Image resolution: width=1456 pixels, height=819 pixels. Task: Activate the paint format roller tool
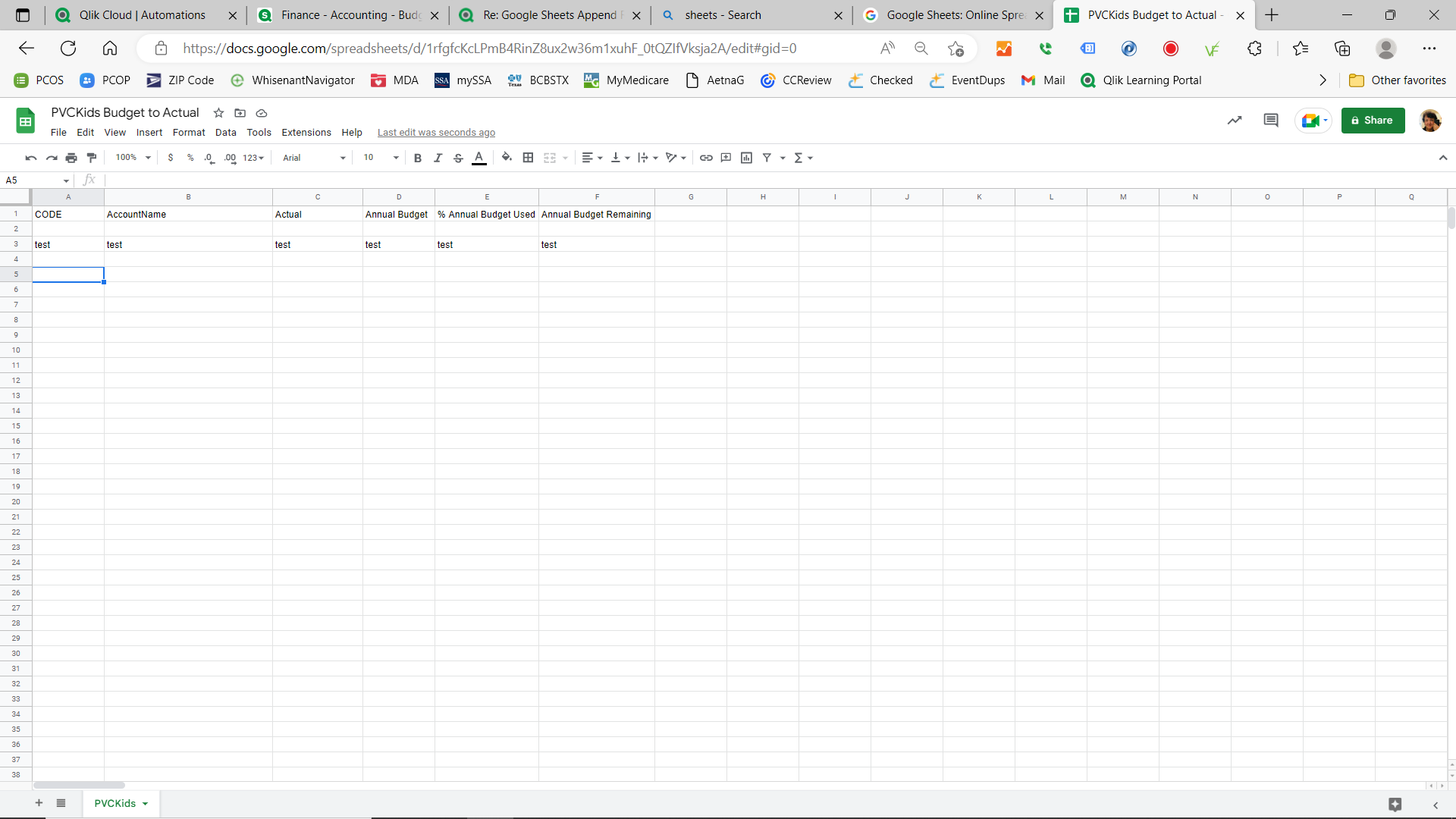[92, 158]
